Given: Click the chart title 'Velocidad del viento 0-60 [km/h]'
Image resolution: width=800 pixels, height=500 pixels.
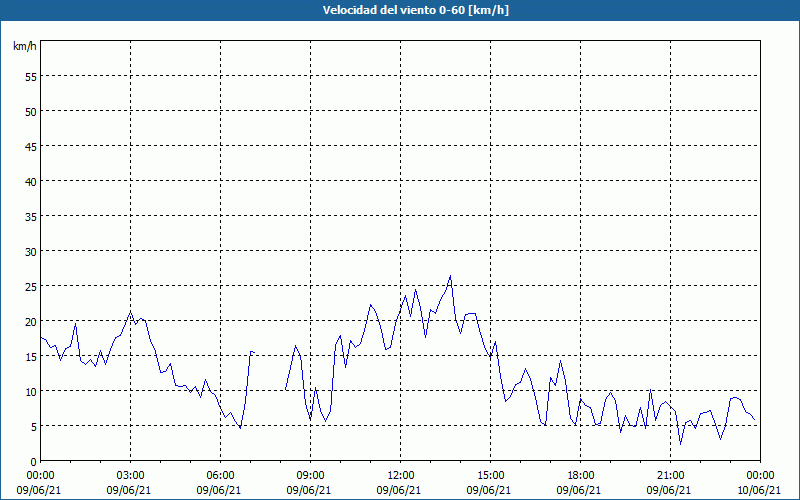Looking at the screenshot, I should 415,10.
